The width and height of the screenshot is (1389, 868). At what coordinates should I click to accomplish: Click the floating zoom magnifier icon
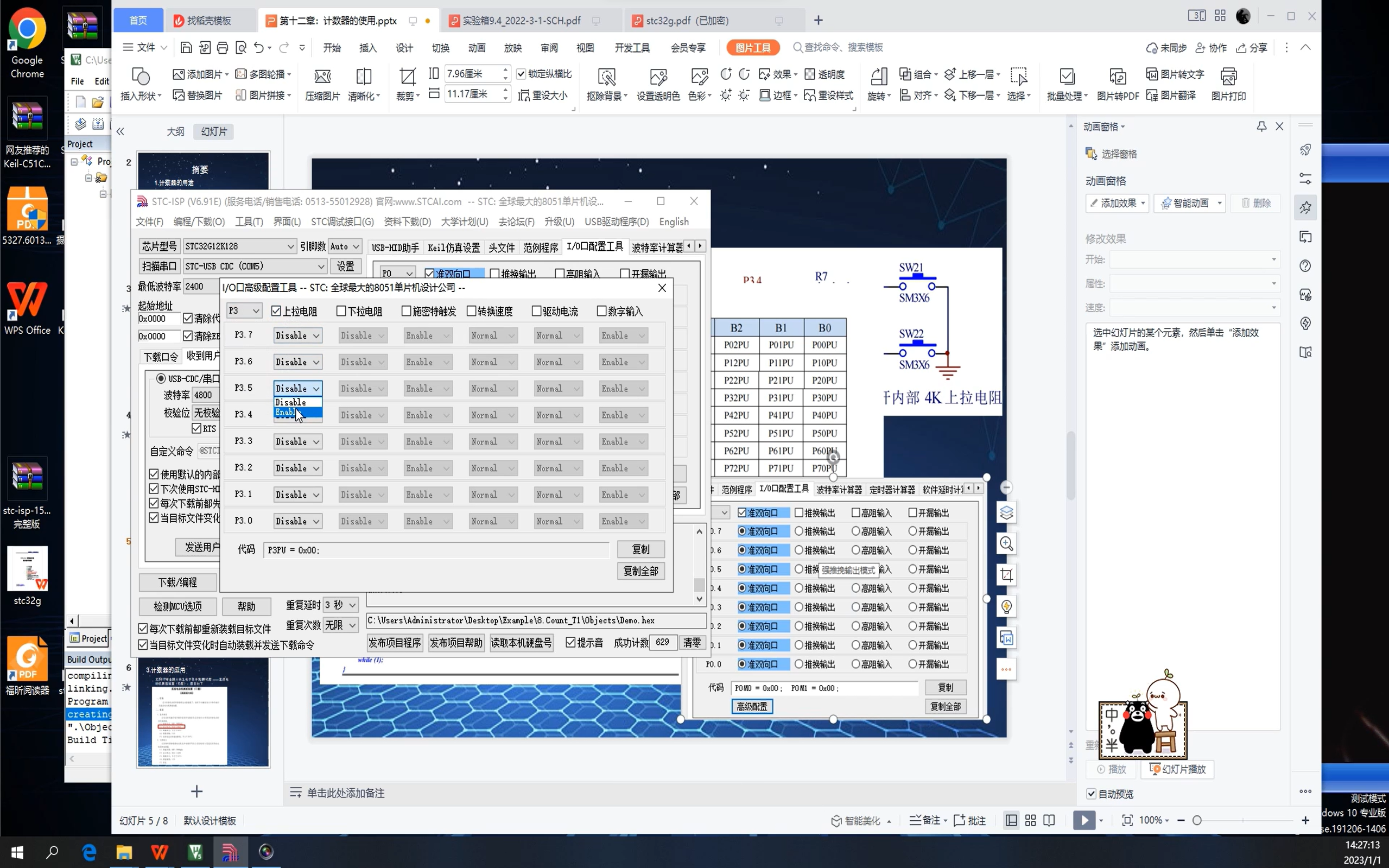1006,543
